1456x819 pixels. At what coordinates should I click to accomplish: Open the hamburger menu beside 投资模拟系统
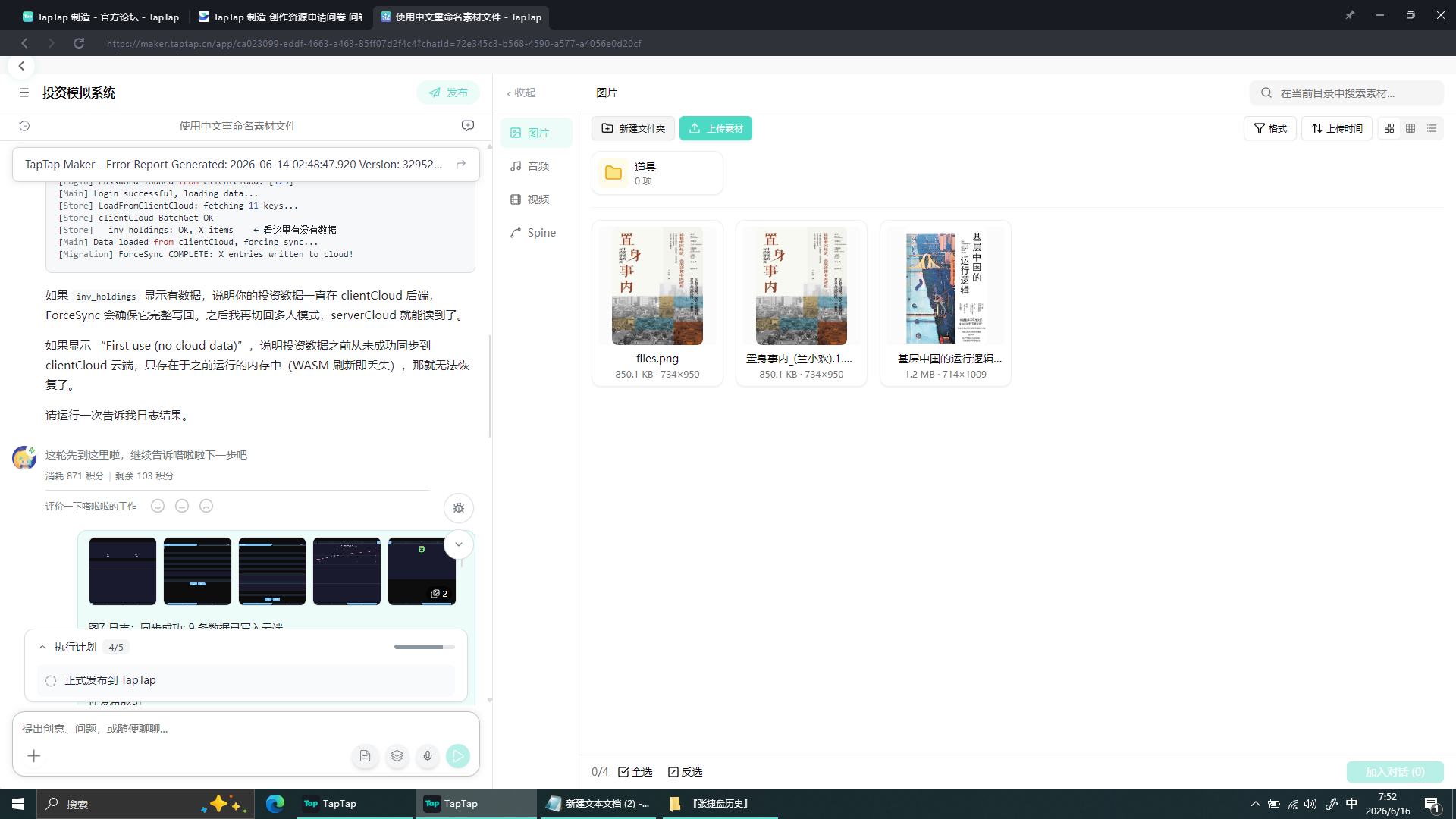tap(24, 93)
